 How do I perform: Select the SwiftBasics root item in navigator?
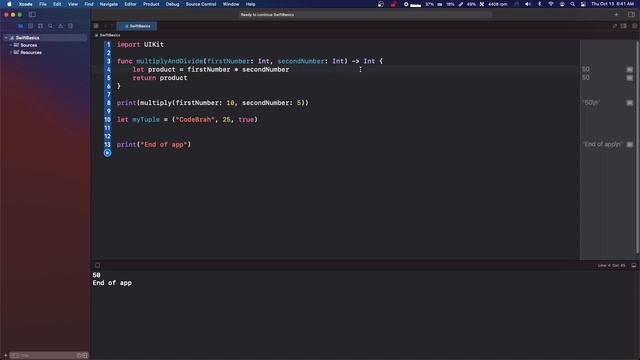tap(45, 38)
